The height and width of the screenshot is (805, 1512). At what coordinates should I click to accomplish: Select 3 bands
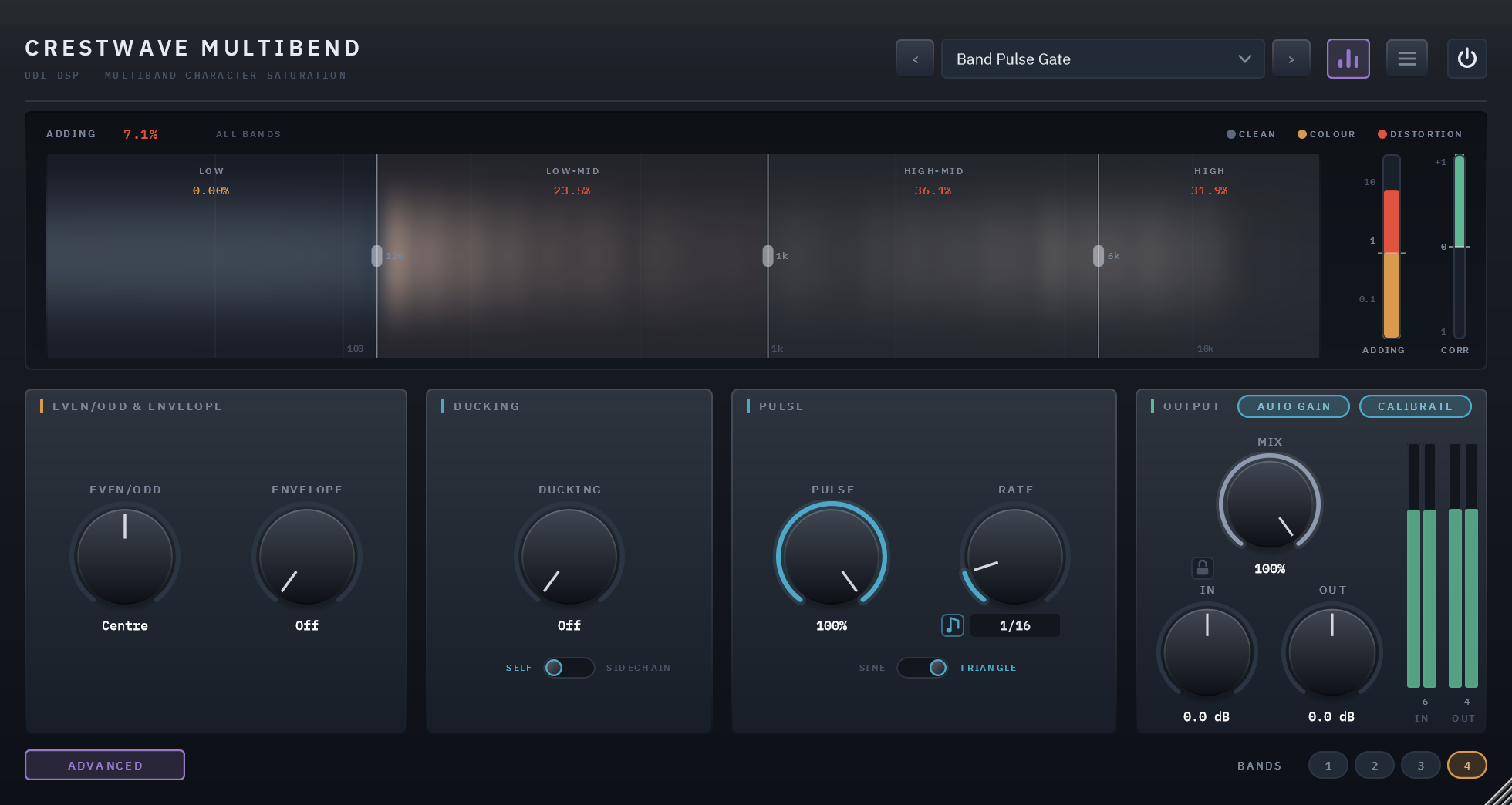1421,765
